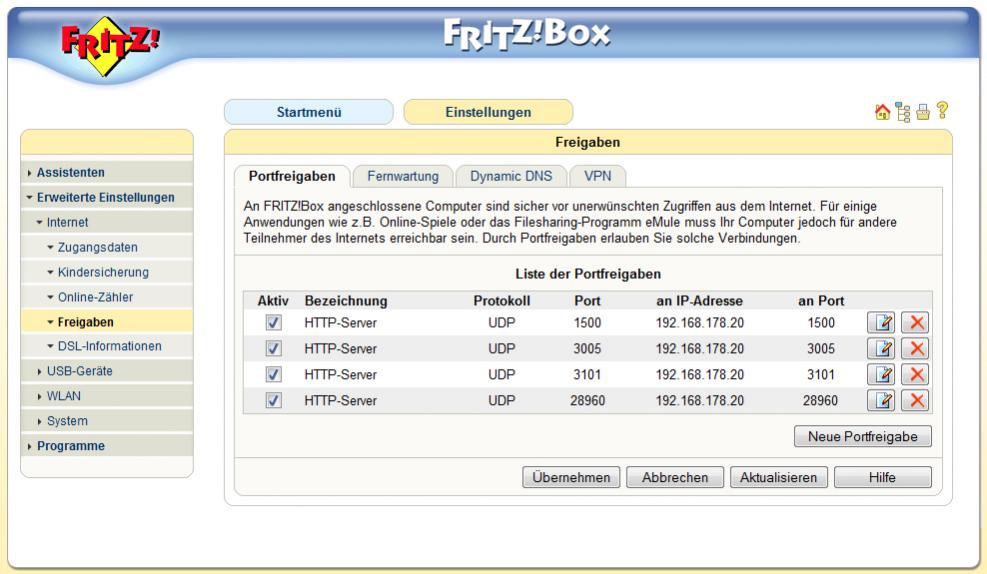Click the printer icon

coord(923,112)
